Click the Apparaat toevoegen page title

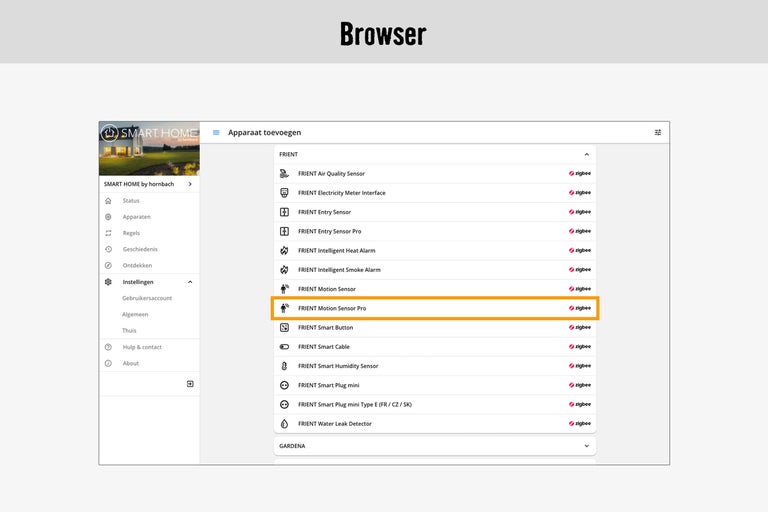tap(264, 133)
